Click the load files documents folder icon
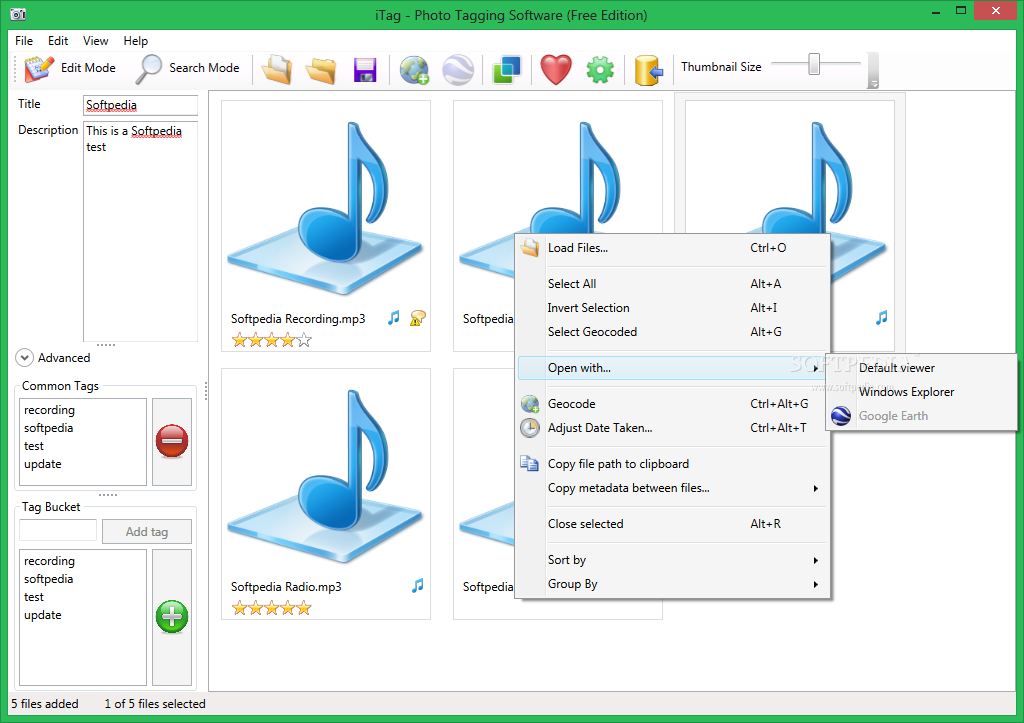The width and height of the screenshot is (1024, 723). pyautogui.click(x=277, y=69)
